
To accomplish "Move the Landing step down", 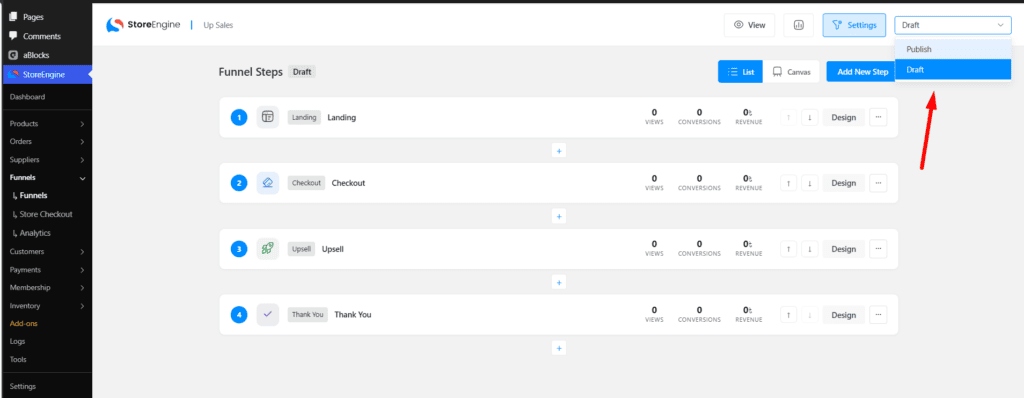I will (x=809, y=118).
